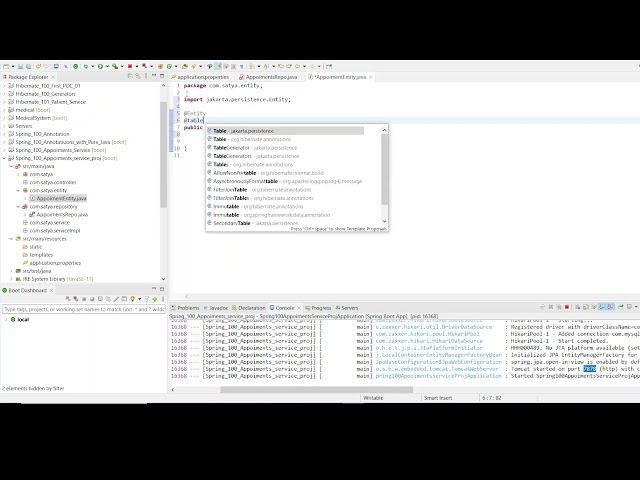Image resolution: width=640 pixels, height=480 pixels.
Task: Select AppoimentEntity.java in Package Explorer
Action: coord(61,198)
